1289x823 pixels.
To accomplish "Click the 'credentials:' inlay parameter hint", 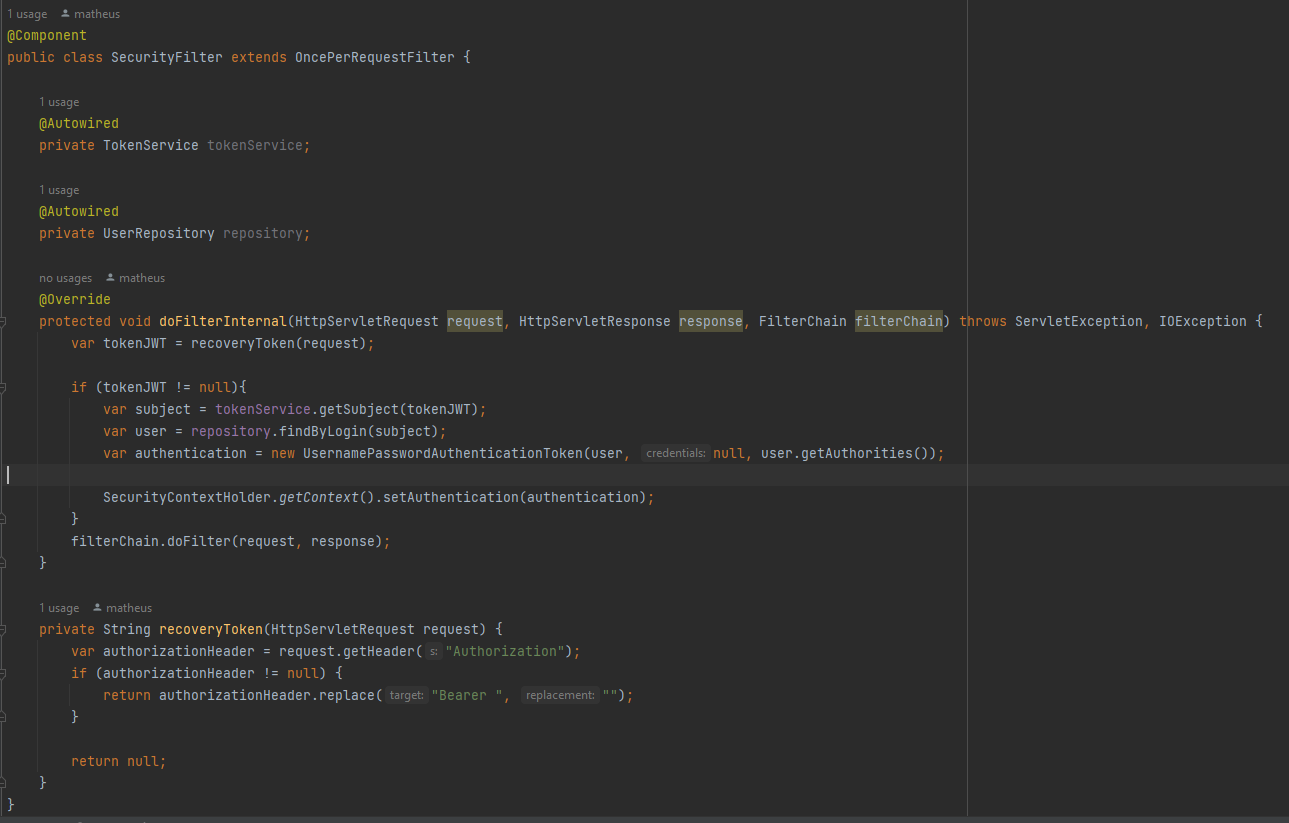I will point(676,454).
